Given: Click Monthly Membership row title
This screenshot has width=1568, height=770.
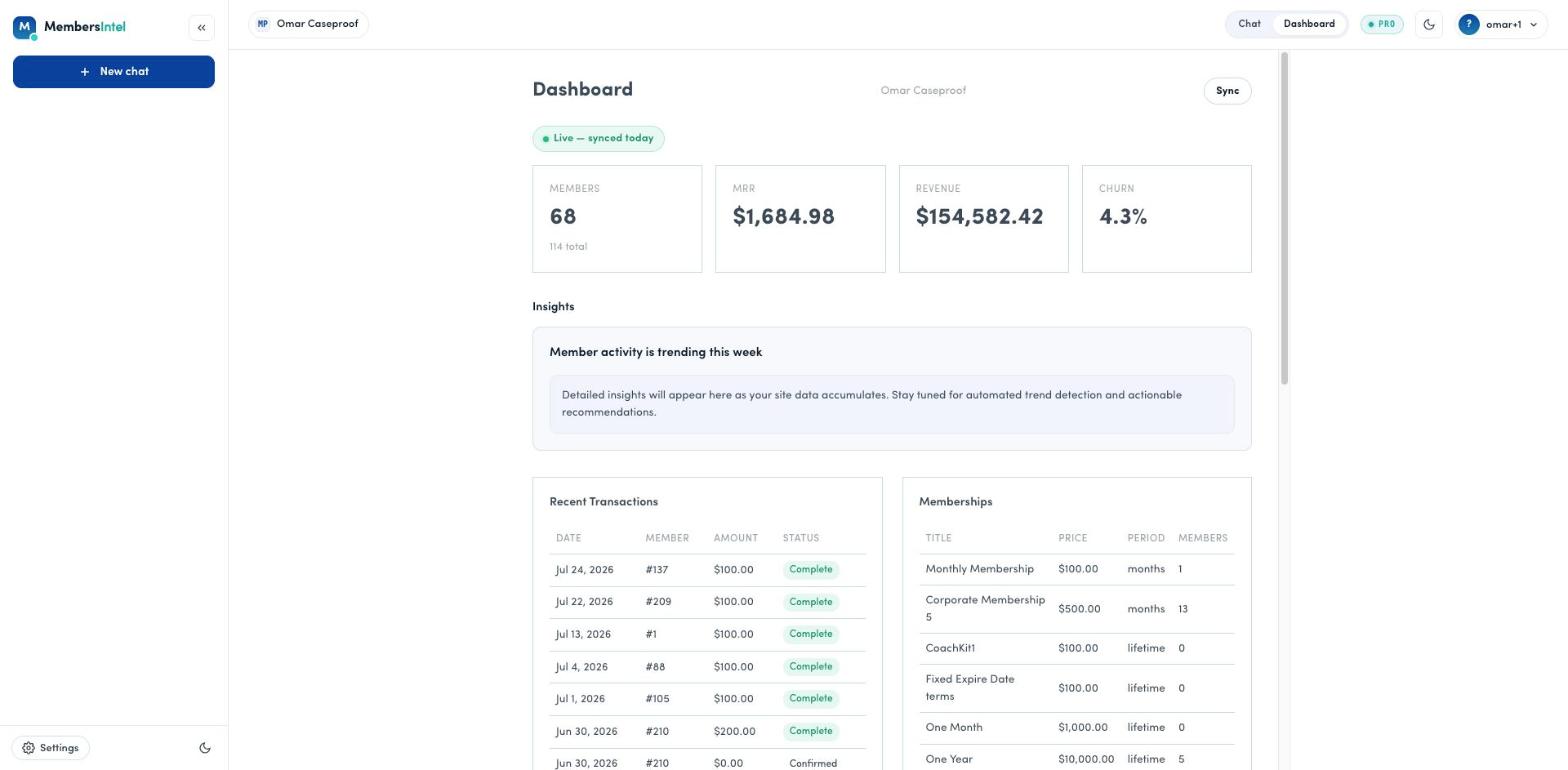Looking at the screenshot, I should click(979, 569).
